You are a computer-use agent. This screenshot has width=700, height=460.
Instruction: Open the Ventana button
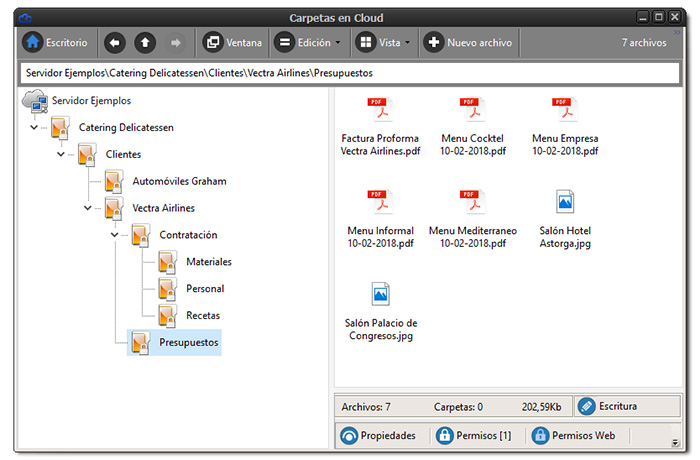point(232,42)
